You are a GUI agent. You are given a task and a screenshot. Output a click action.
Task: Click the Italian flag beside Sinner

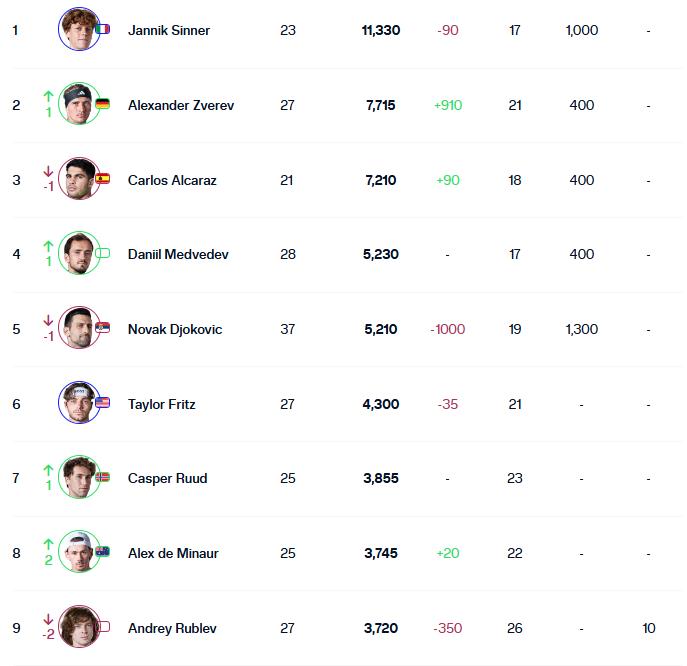103,30
